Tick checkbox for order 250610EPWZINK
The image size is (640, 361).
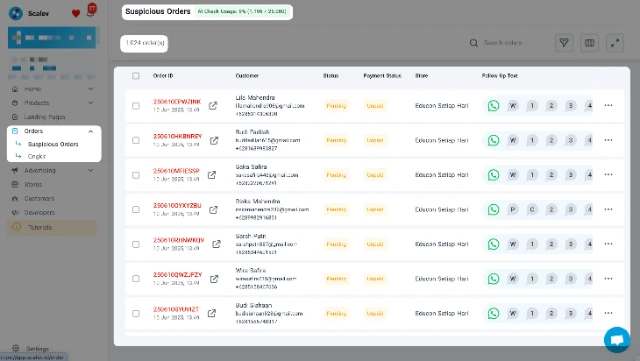[x=136, y=106]
